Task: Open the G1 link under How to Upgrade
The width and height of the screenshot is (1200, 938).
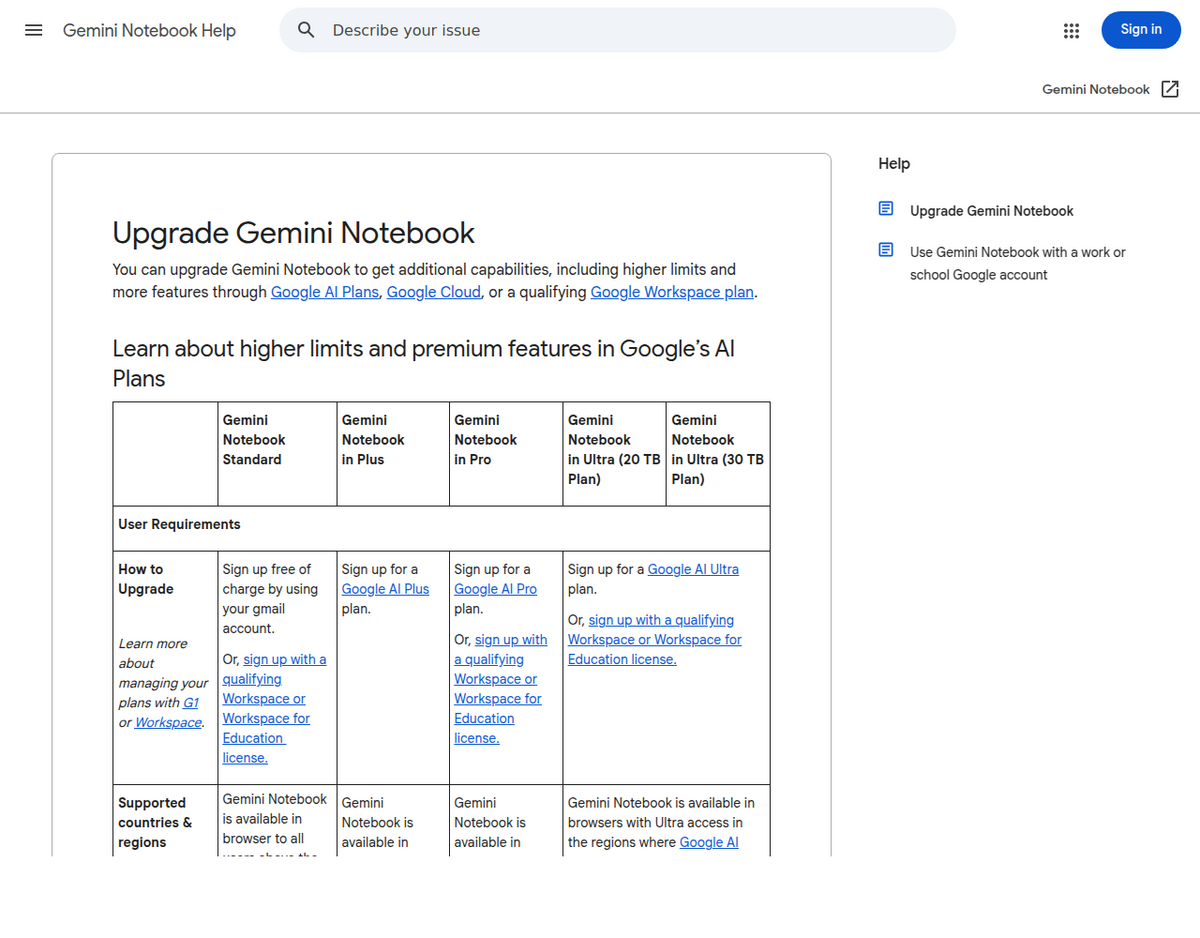Action: (191, 703)
